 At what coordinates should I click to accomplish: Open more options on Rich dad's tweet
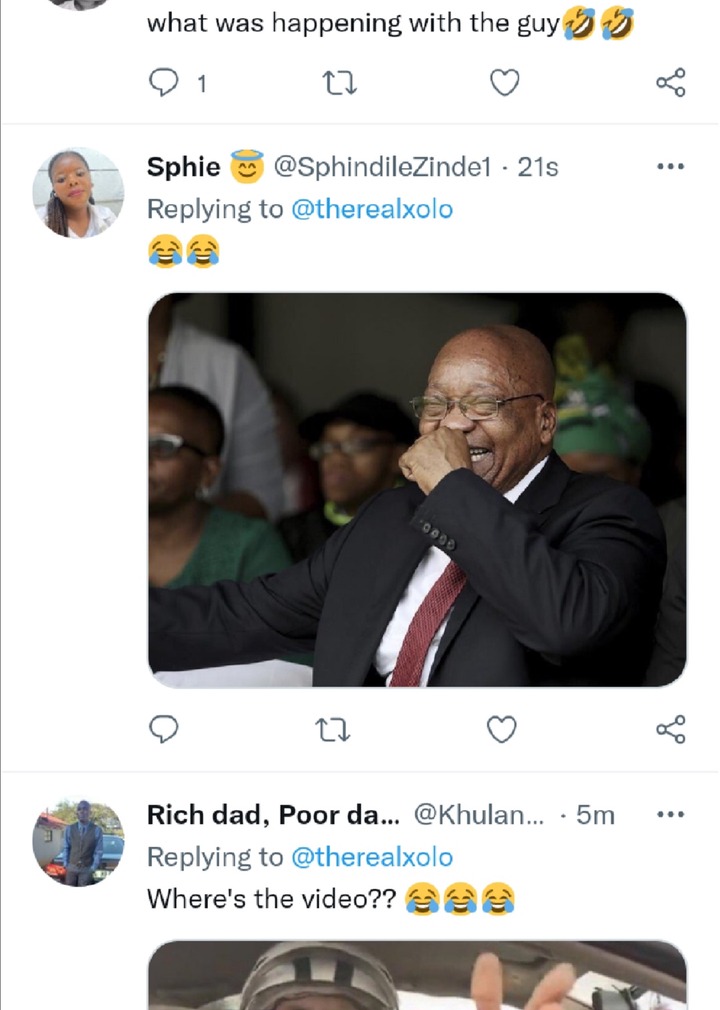669,815
